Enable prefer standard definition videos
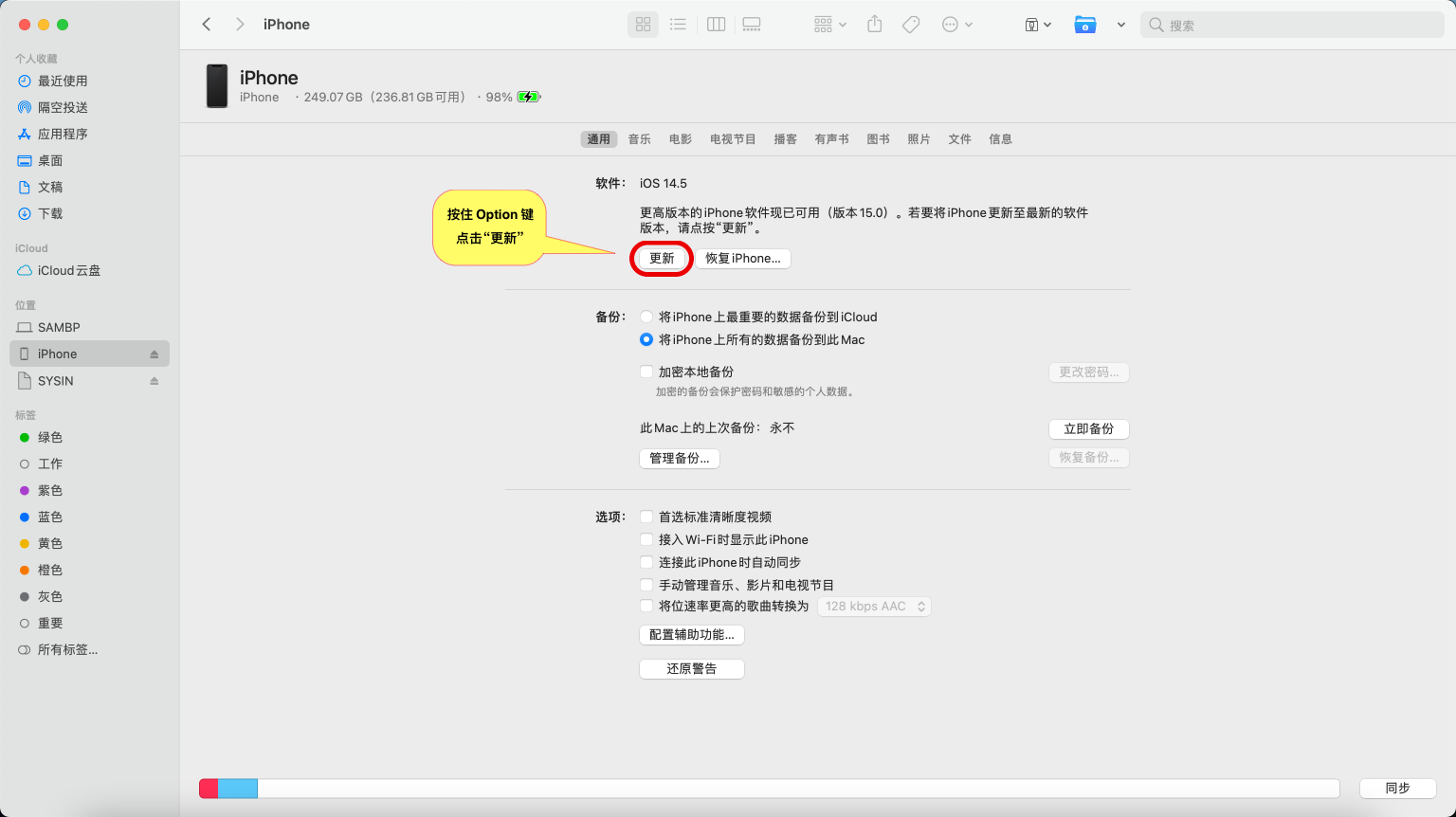1456x817 pixels. (x=646, y=517)
